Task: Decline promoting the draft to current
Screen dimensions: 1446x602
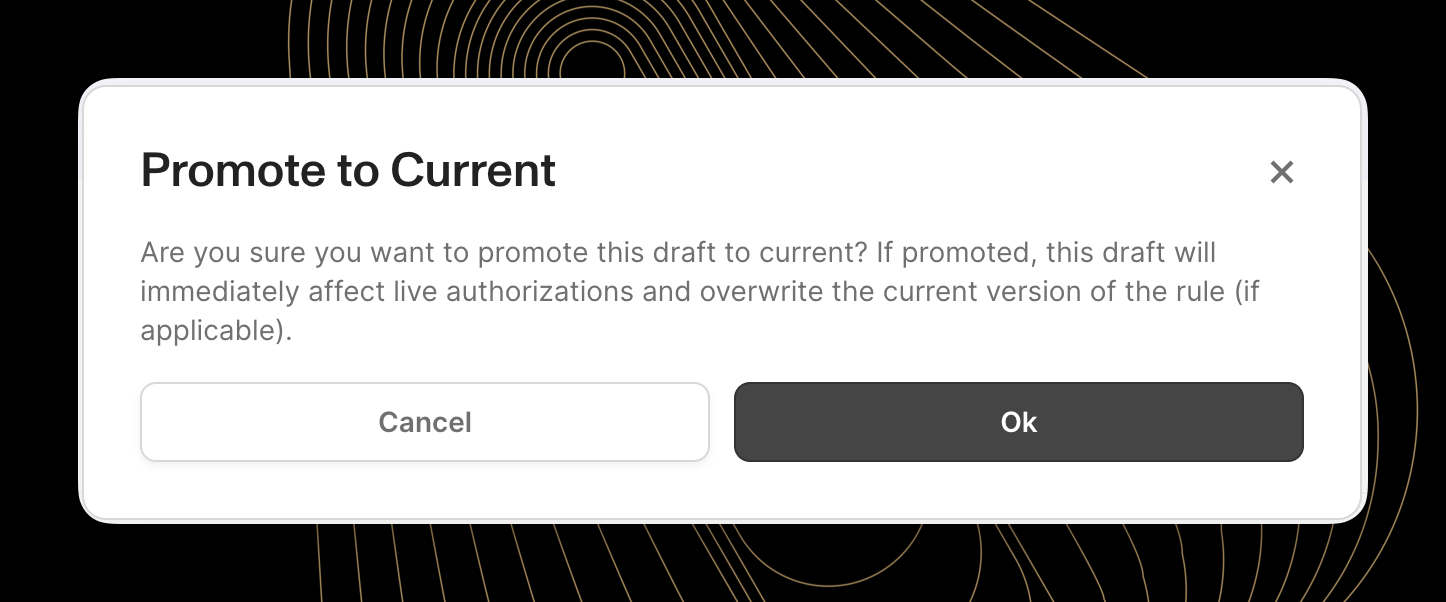Action: 425,422
